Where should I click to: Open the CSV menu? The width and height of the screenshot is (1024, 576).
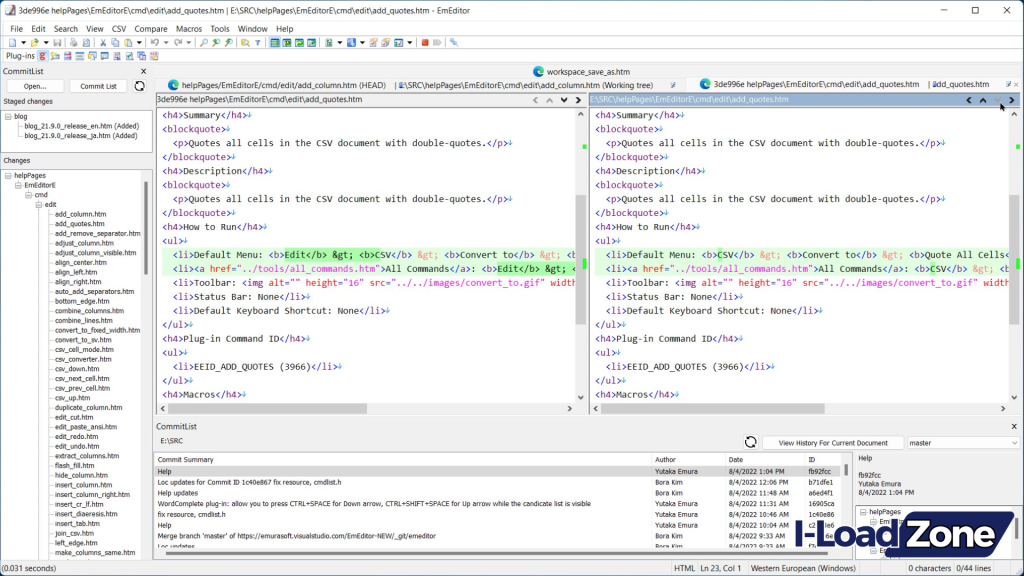(x=119, y=28)
